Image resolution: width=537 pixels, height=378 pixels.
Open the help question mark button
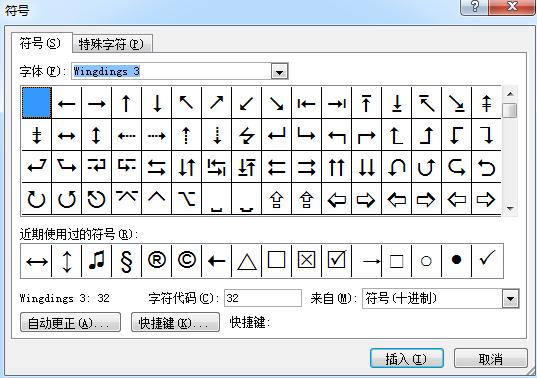coord(475,7)
